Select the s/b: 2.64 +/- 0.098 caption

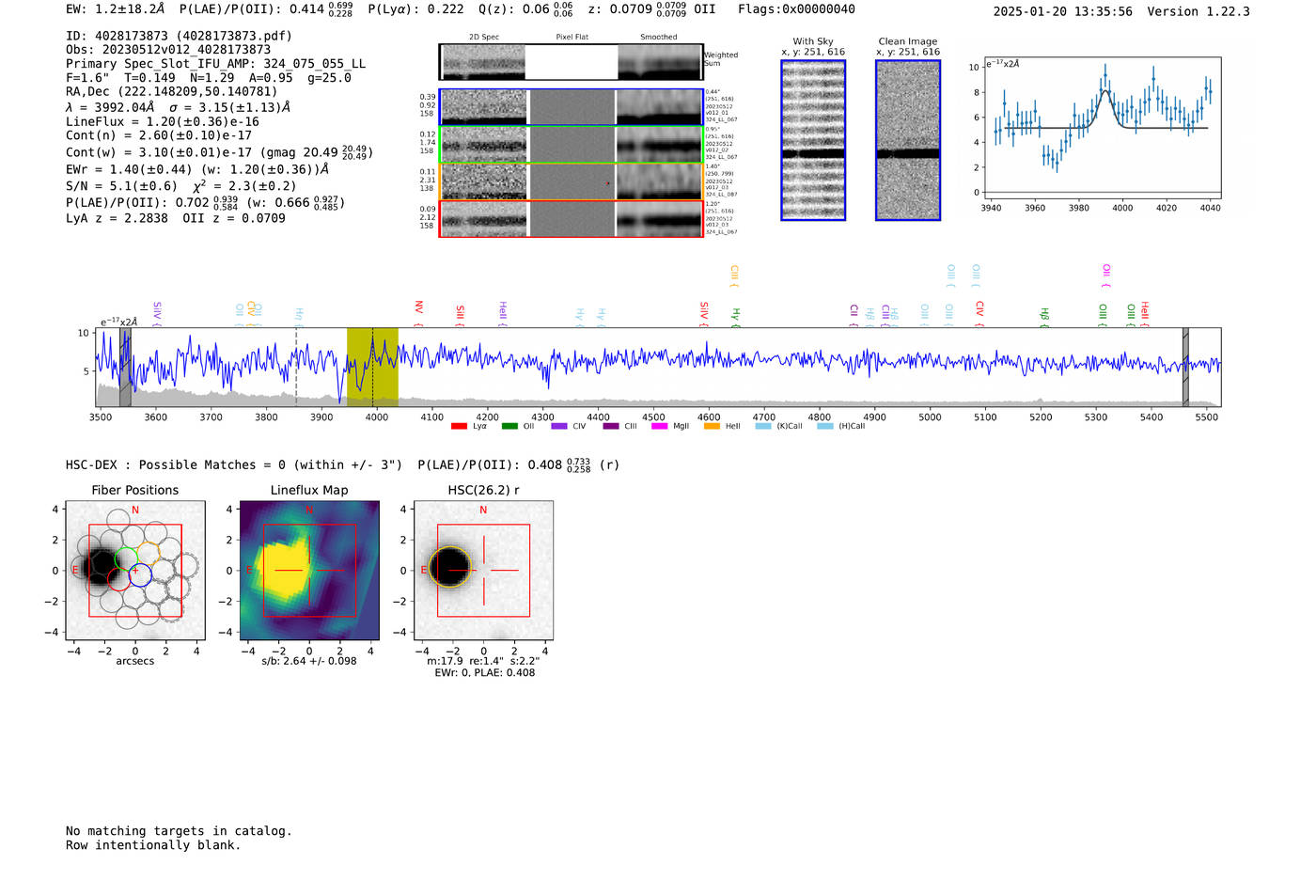pos(309,661)
